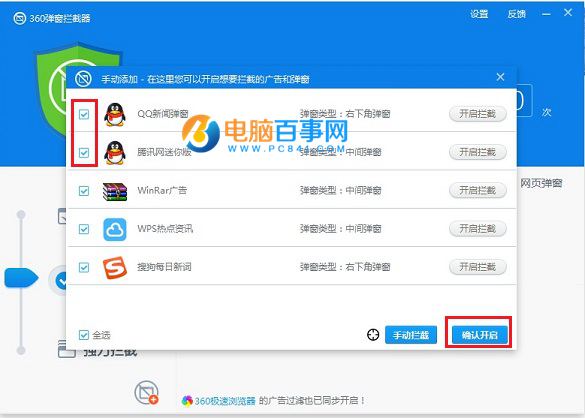The image size is (585, 418).
Task: Click the blue slider handle on left
Action: coord(21,278)
